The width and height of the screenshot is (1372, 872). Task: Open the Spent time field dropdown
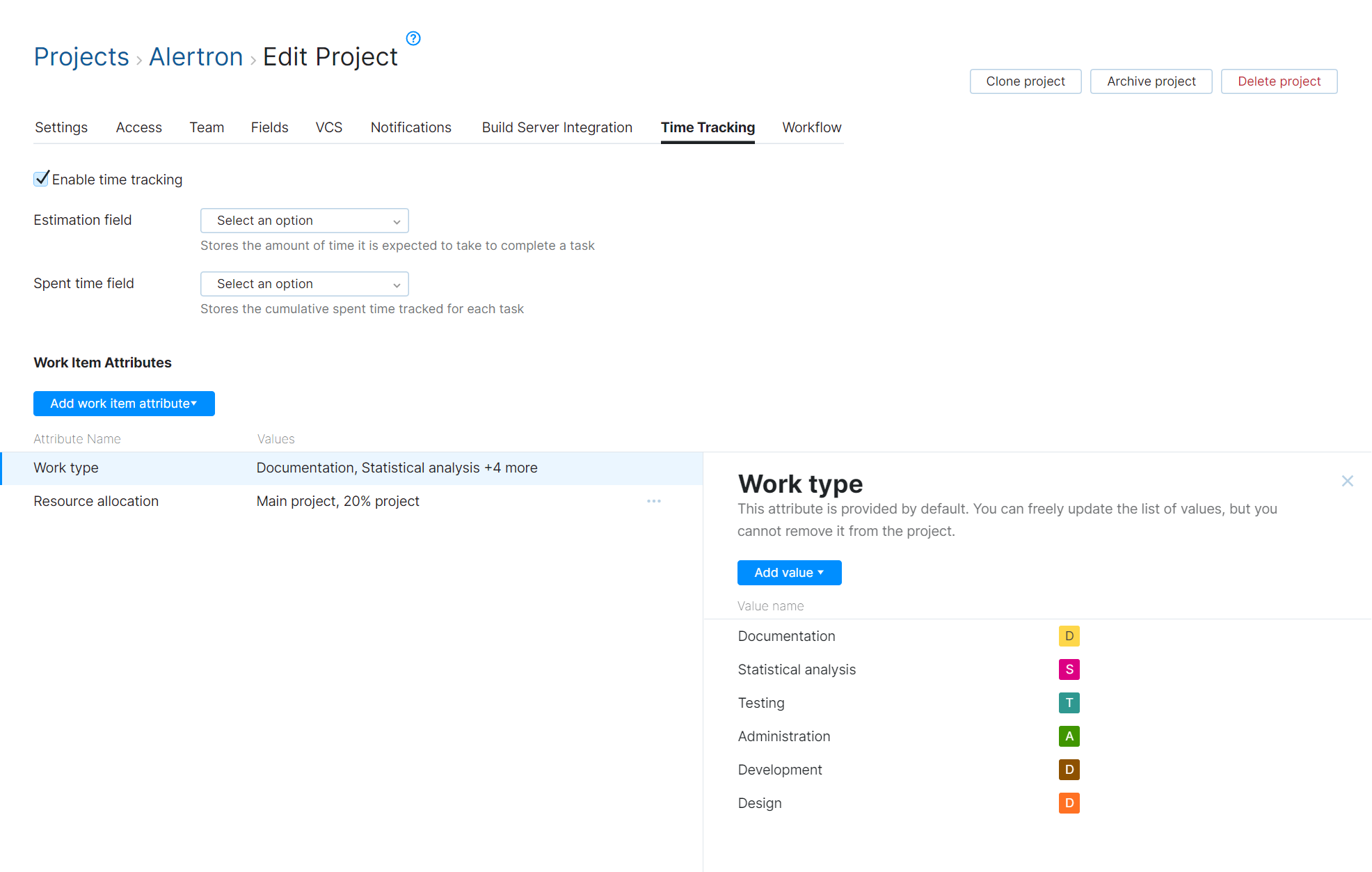click(304, 283)
